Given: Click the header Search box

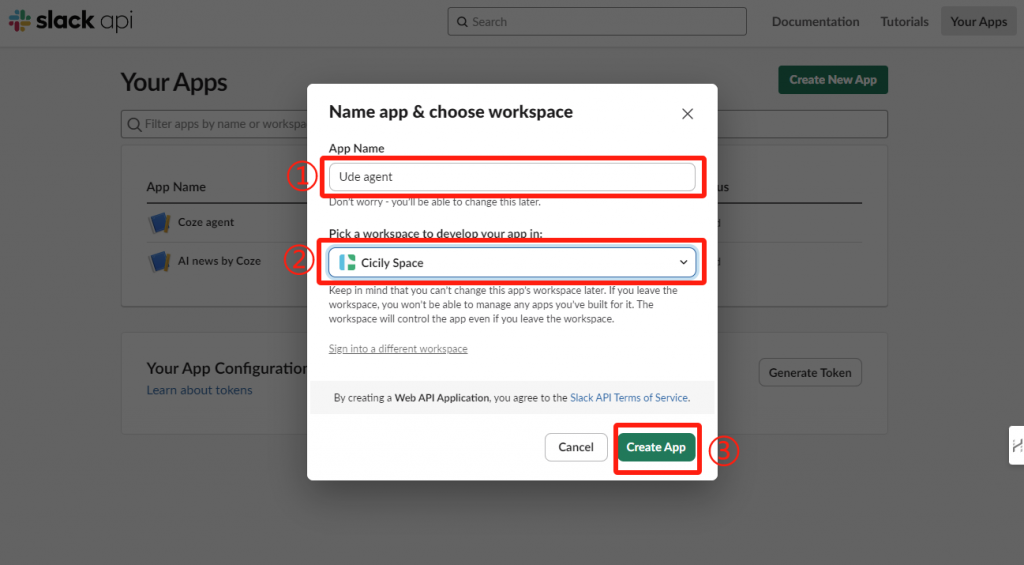Looking at the screenshot, I should coord(597,22).
